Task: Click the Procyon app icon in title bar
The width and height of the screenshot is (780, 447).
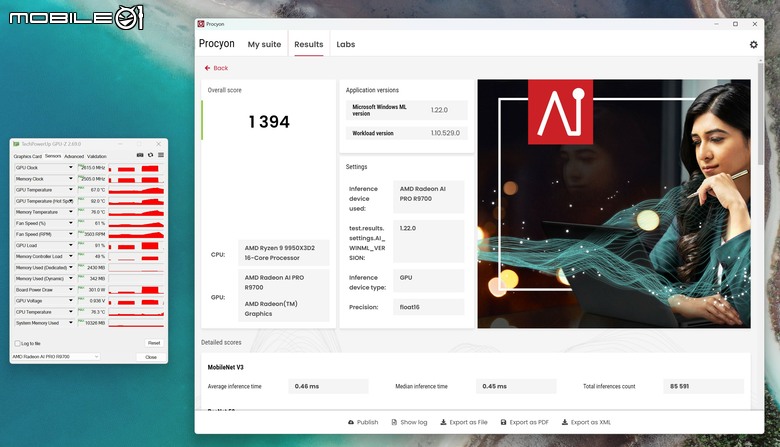Action: pyautogui.click(x=201, y=24)
